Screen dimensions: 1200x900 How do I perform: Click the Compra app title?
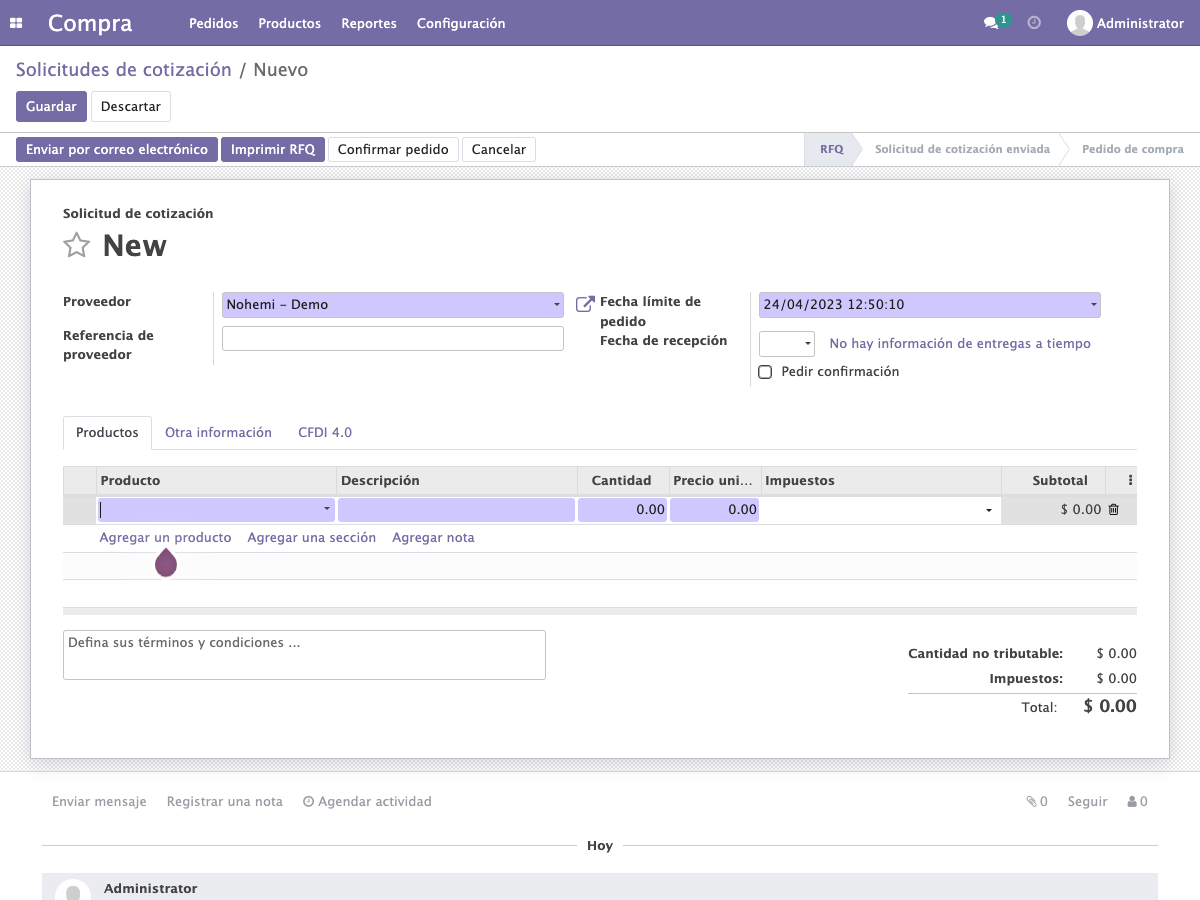point(90,23)
